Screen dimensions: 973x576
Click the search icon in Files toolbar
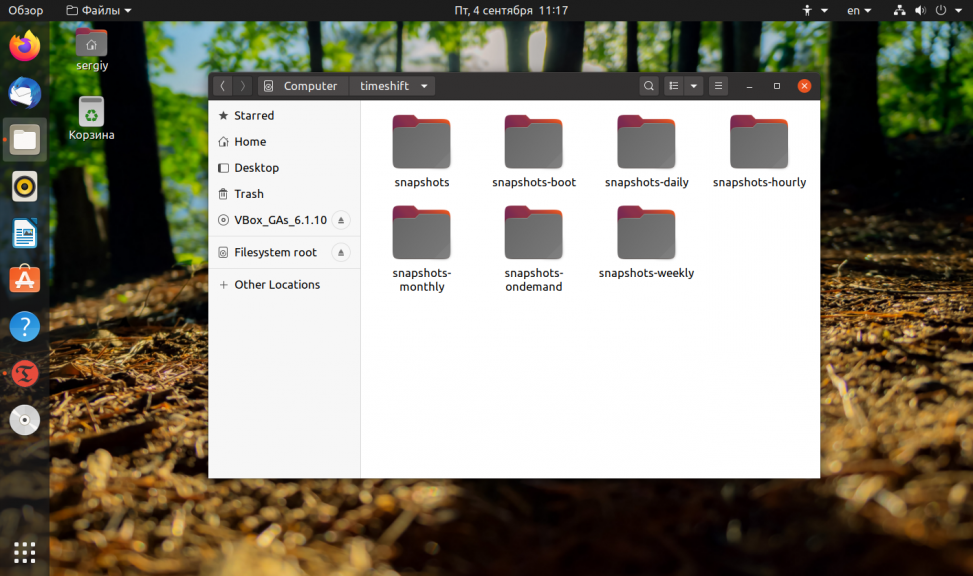pyautogui.click(x=649, y=86)
